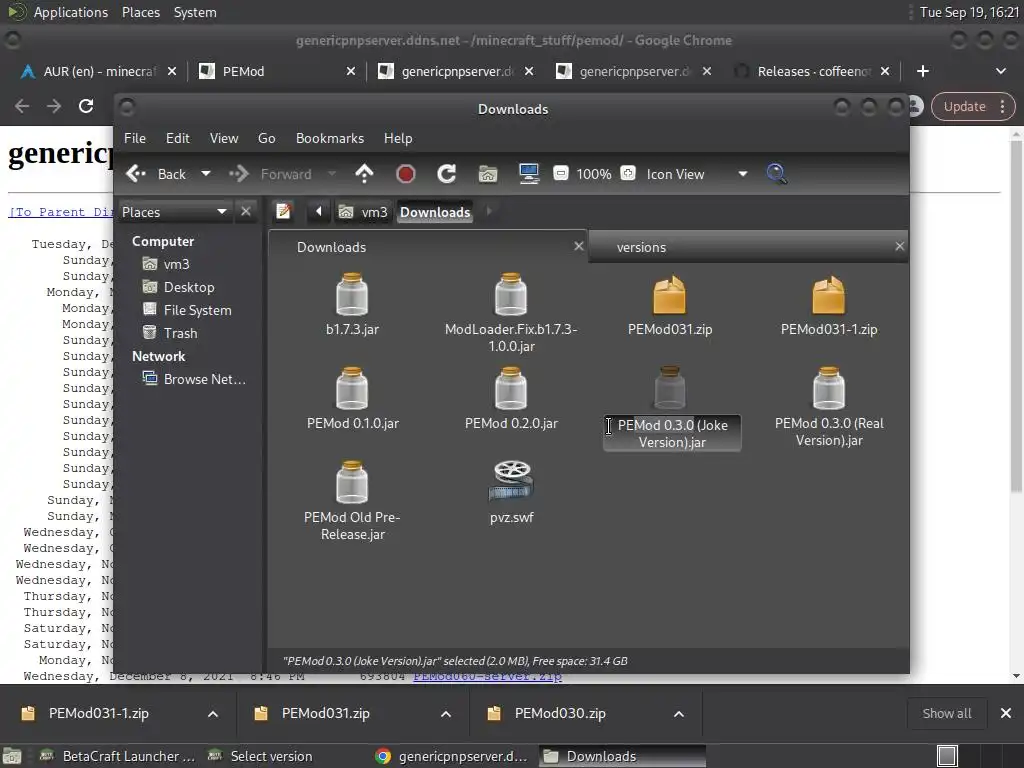Reload the Chrome page
This screenshot has width=1024, height=768.
[x=86, y=106]
